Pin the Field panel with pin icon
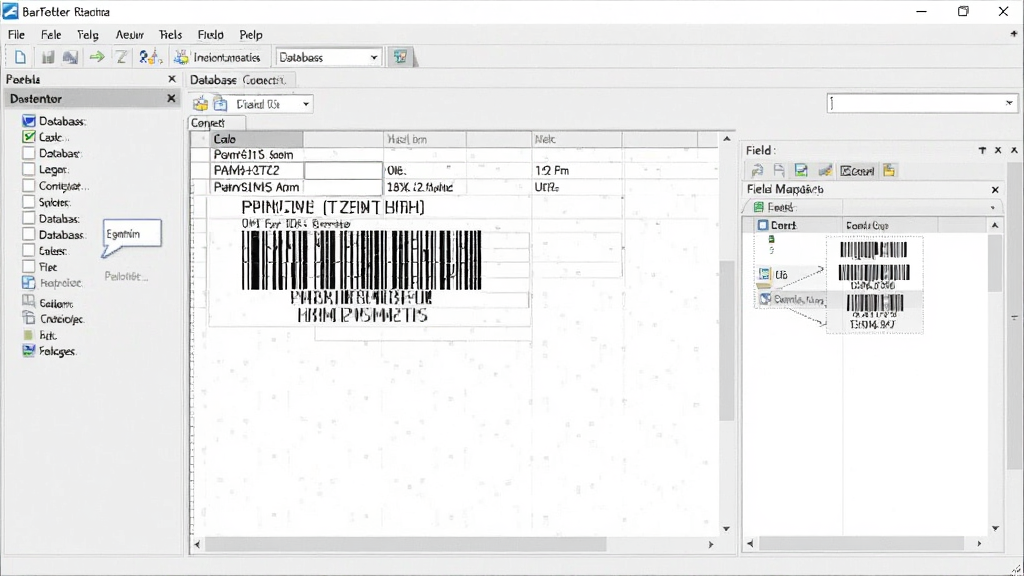This screenshot has width=1024, height=576. (x=982, y=150)
